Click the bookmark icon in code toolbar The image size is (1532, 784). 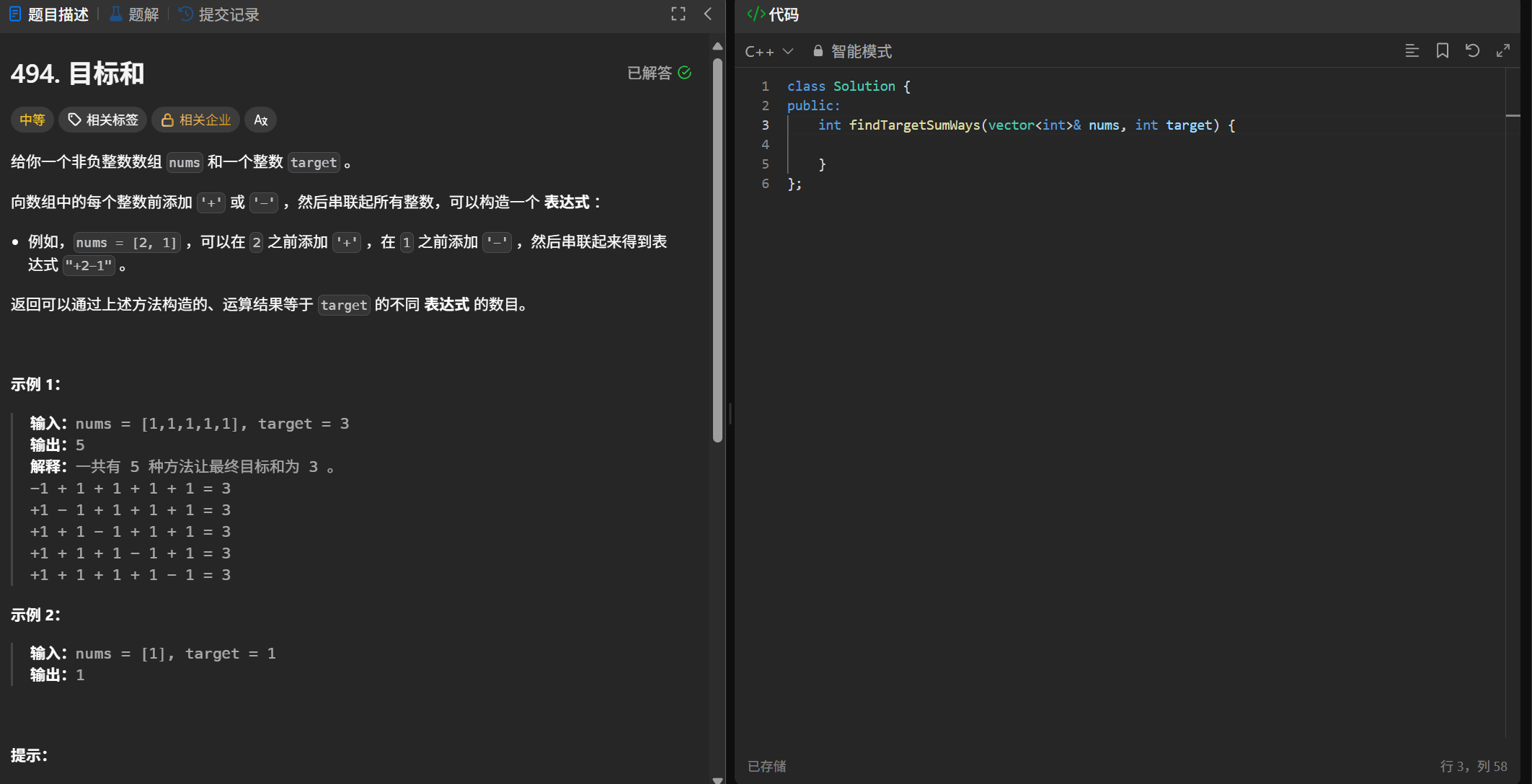[x=1442, y=50]
